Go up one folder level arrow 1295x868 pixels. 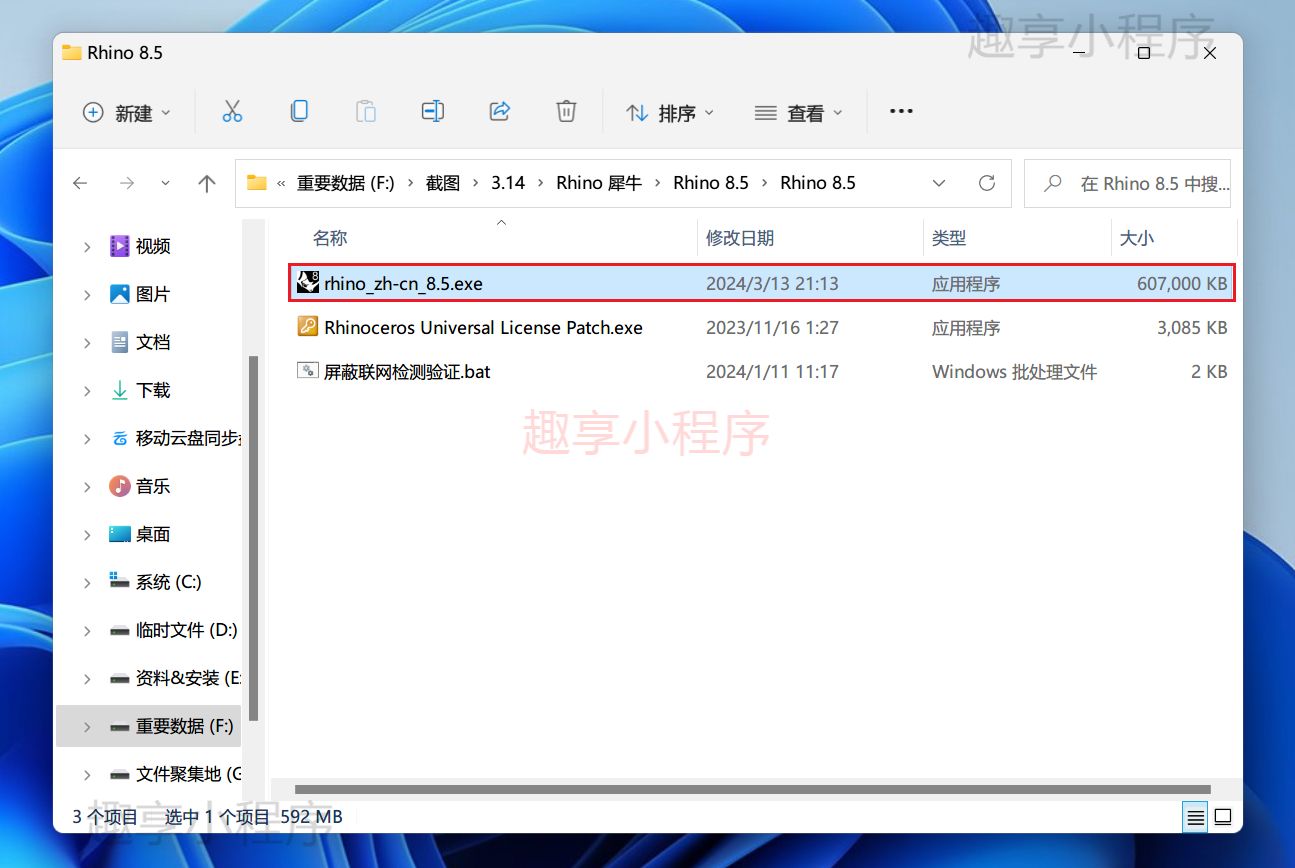click(207, 183)
